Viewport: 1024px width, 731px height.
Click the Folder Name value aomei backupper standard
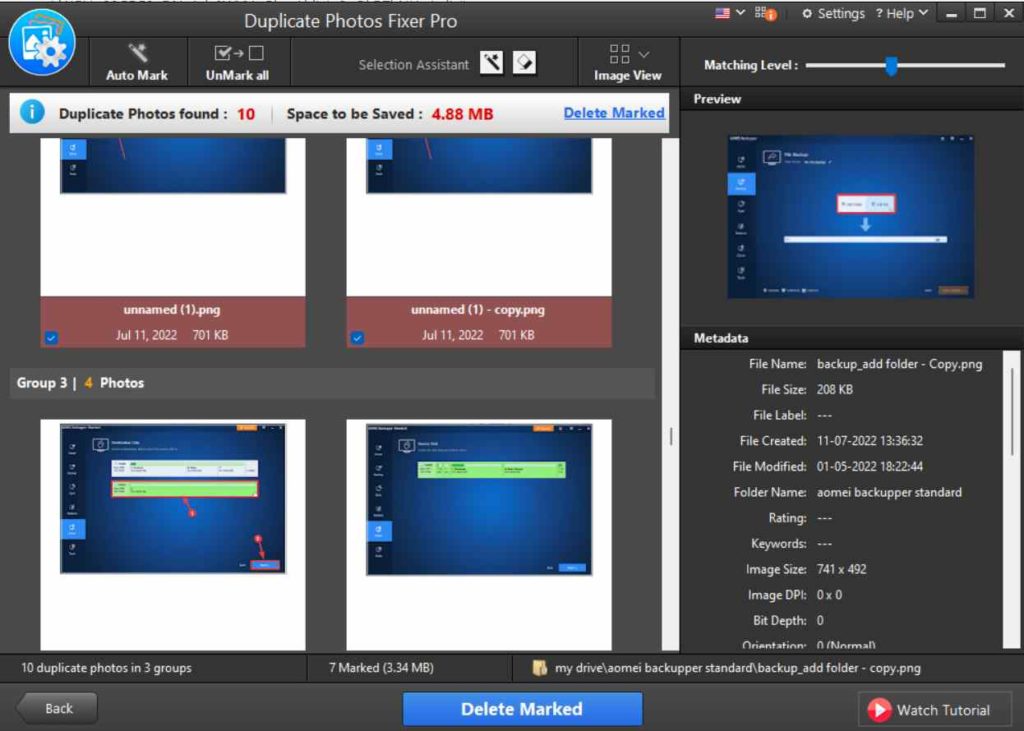(x=889, y=492)
